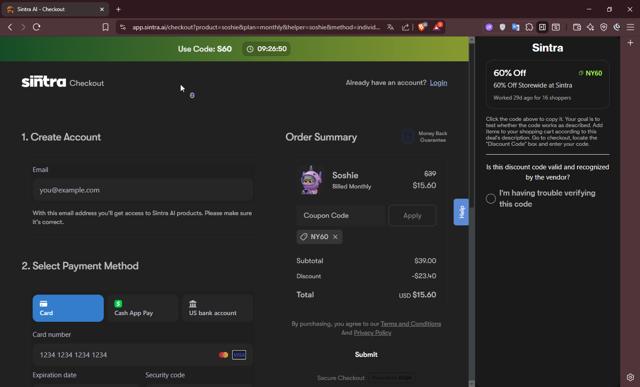Click the shield extension icon in toolbar

point(502,27)
